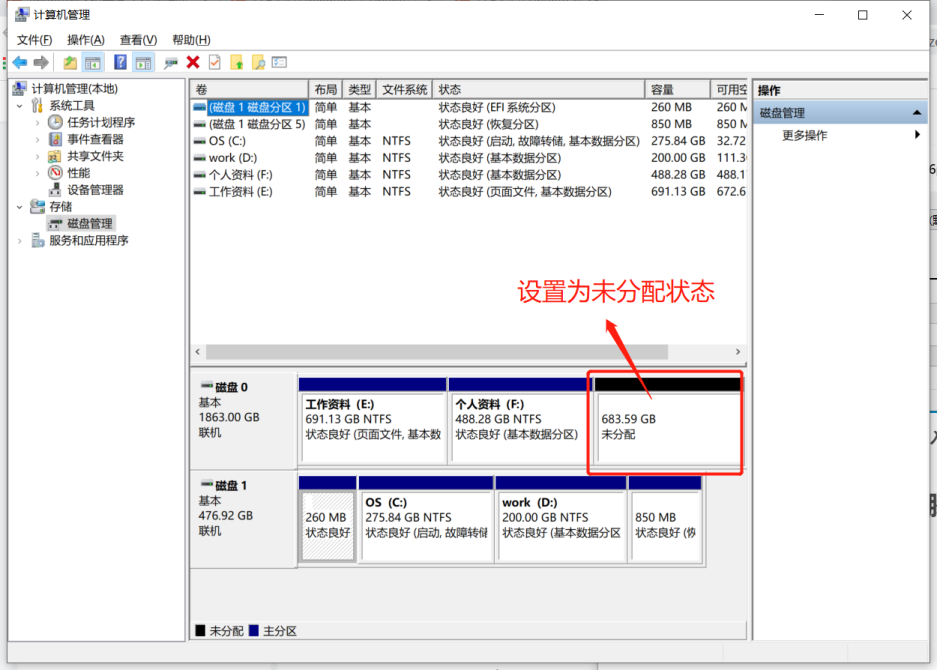
Task: Collapse the 存储 tree node
Action: coord(20,207)
